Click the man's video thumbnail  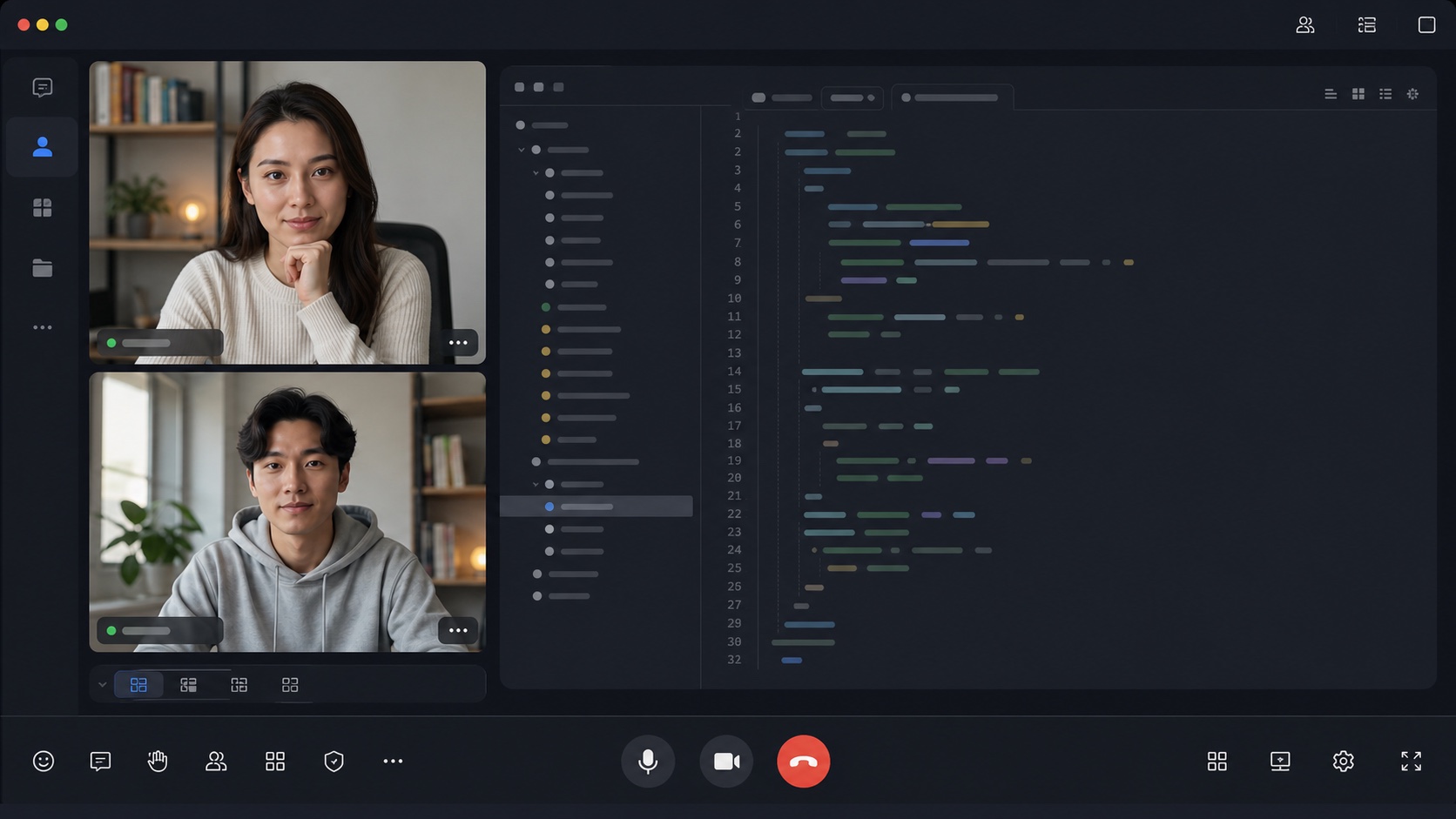(287, 512)
